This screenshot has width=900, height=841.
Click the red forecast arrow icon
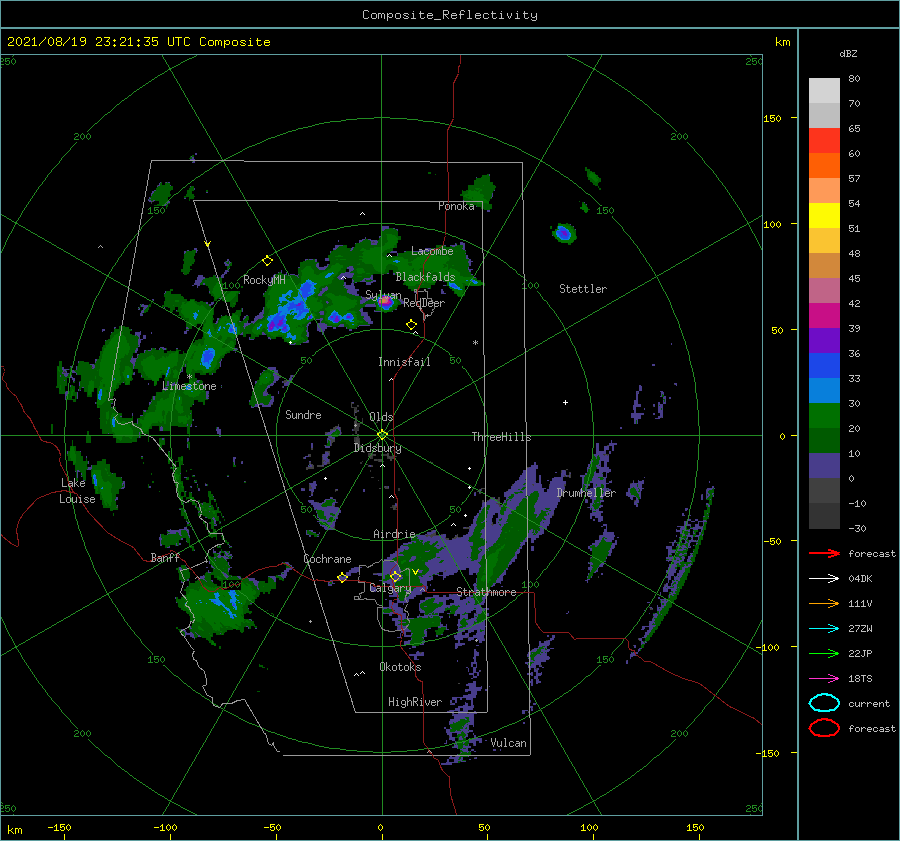point(824,553)
